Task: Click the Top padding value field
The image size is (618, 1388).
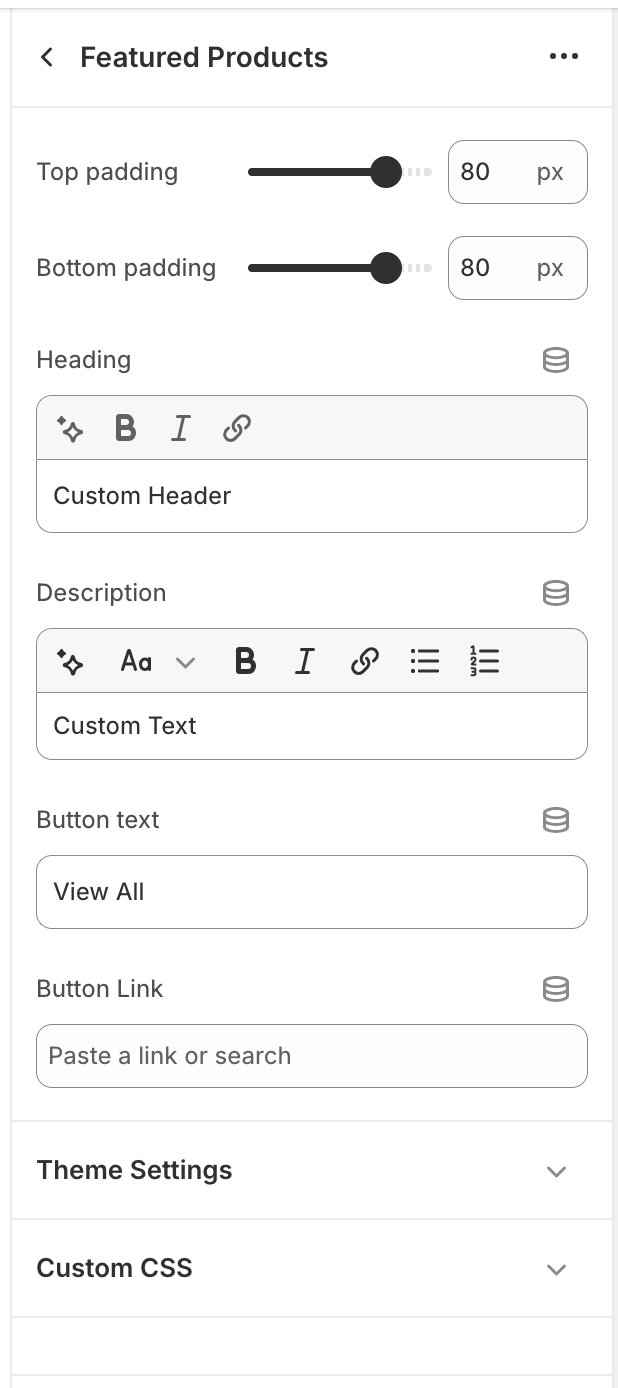Action: tap(518, 172)
